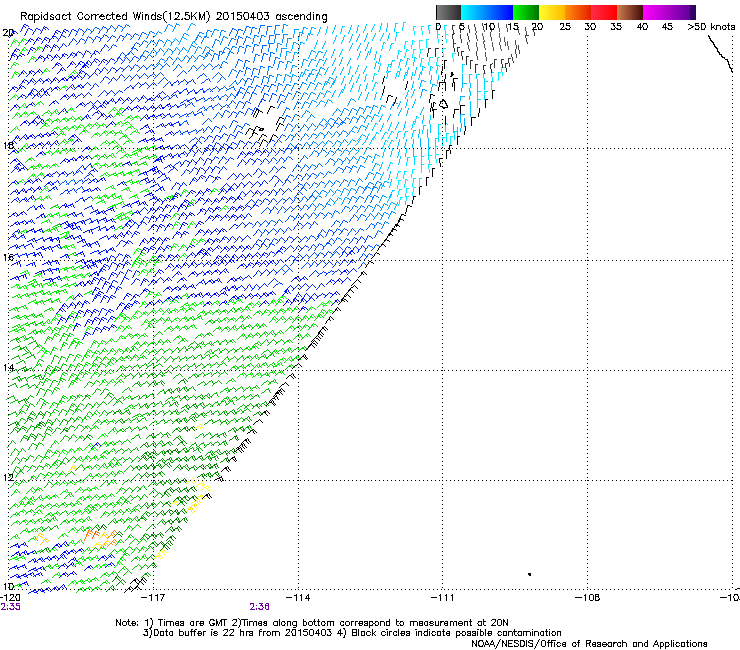Image resolution: width=740 pixels, height=650 pixels.
Task: Click the dark purple >50 knots swatch
Action: [x=693, y=12]
